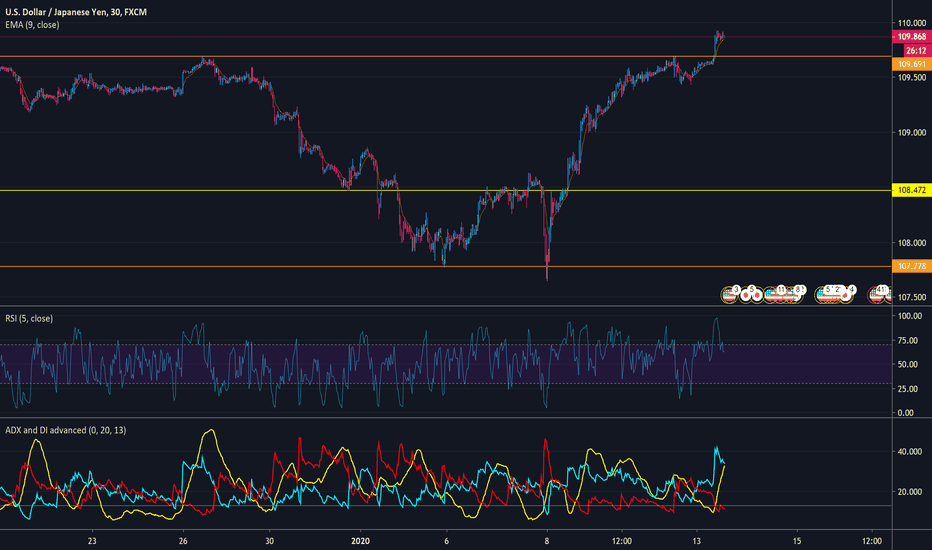The image size is (932, 550).
Task: Select the orange 107.778 support line label
Action: [910, 266]
